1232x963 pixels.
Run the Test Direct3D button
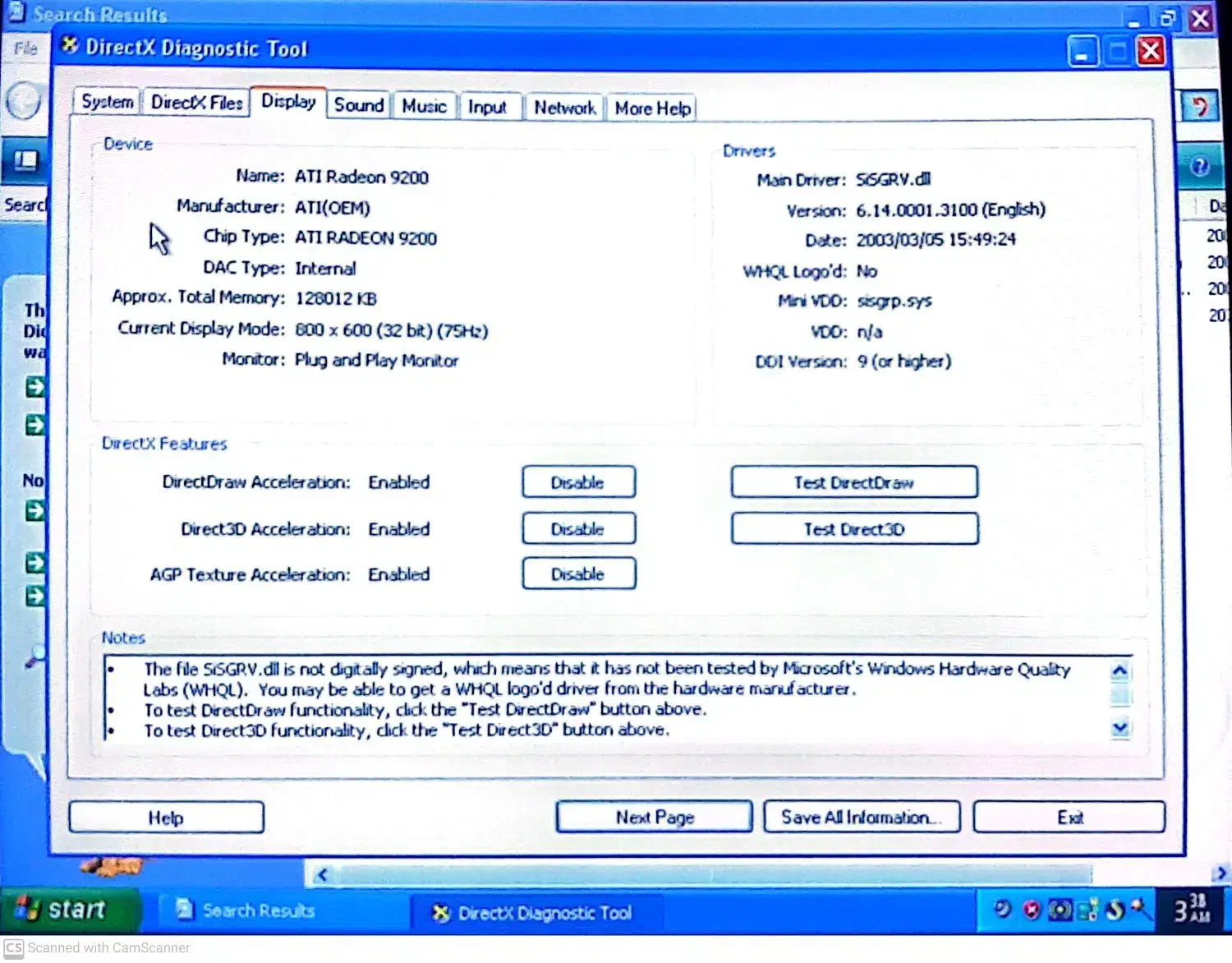pos(854,529)
